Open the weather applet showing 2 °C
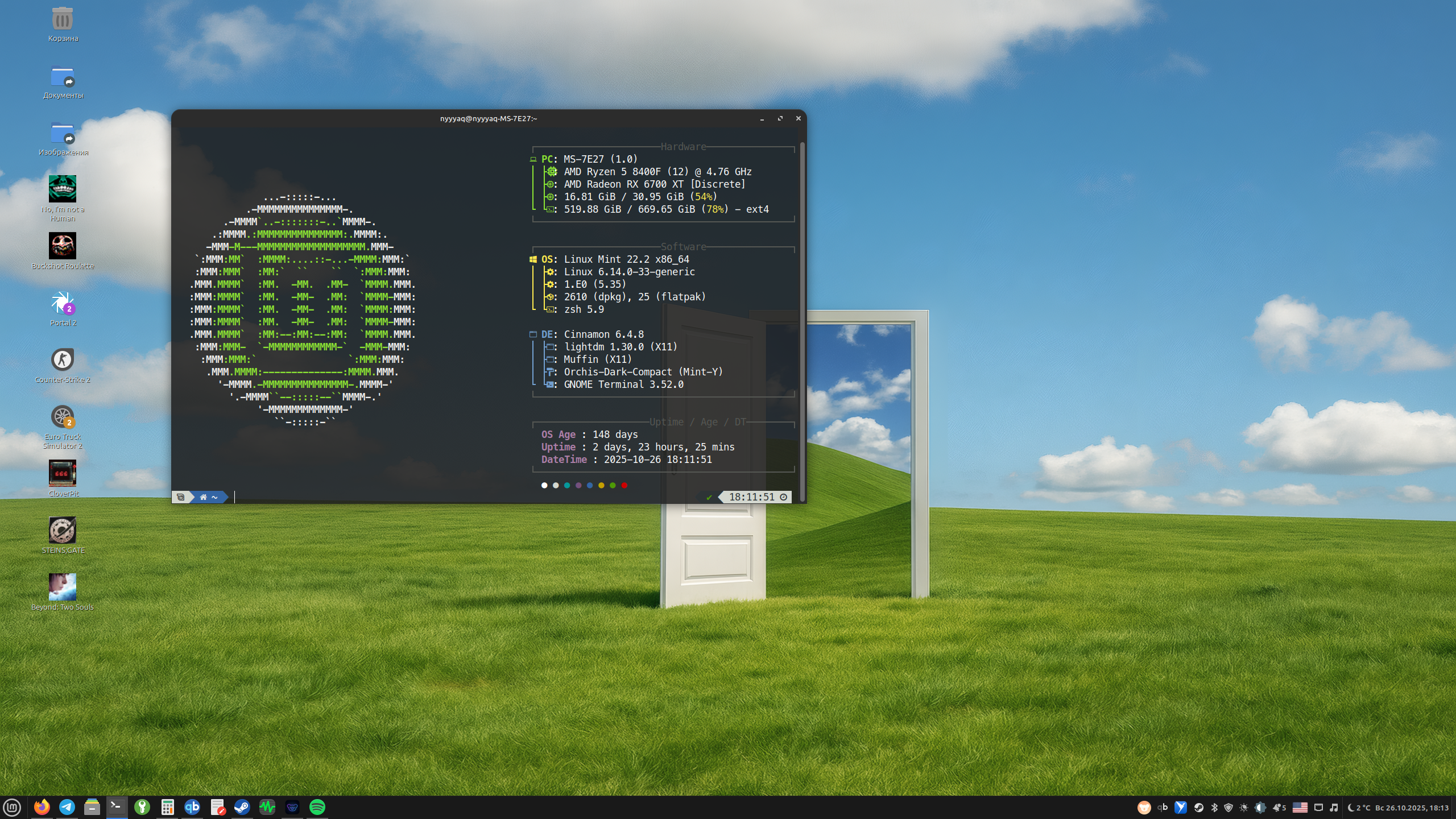This screenshot has width=1456, height=819. 1359,808
